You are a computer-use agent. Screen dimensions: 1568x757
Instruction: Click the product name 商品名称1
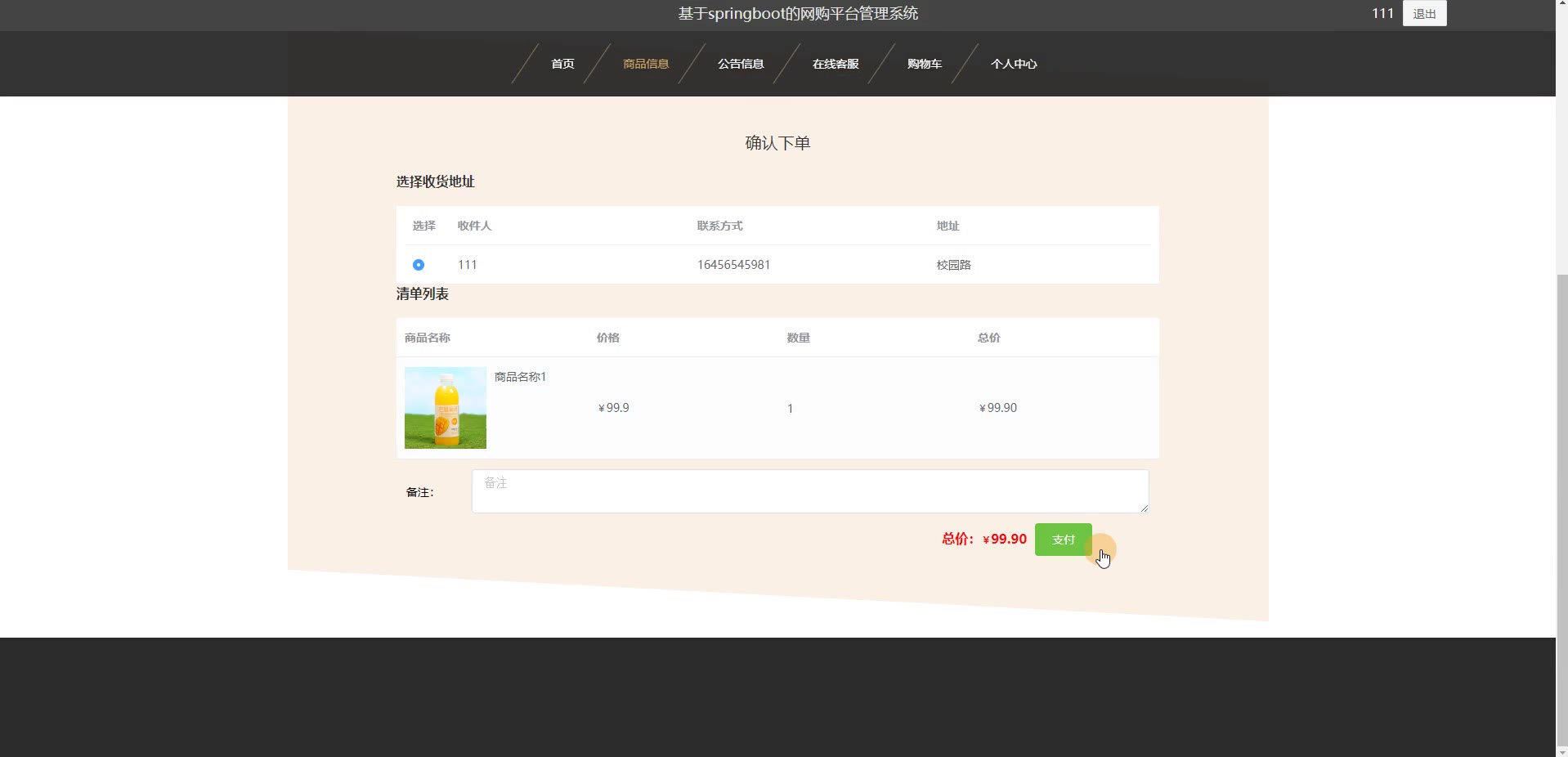[520, 377]
